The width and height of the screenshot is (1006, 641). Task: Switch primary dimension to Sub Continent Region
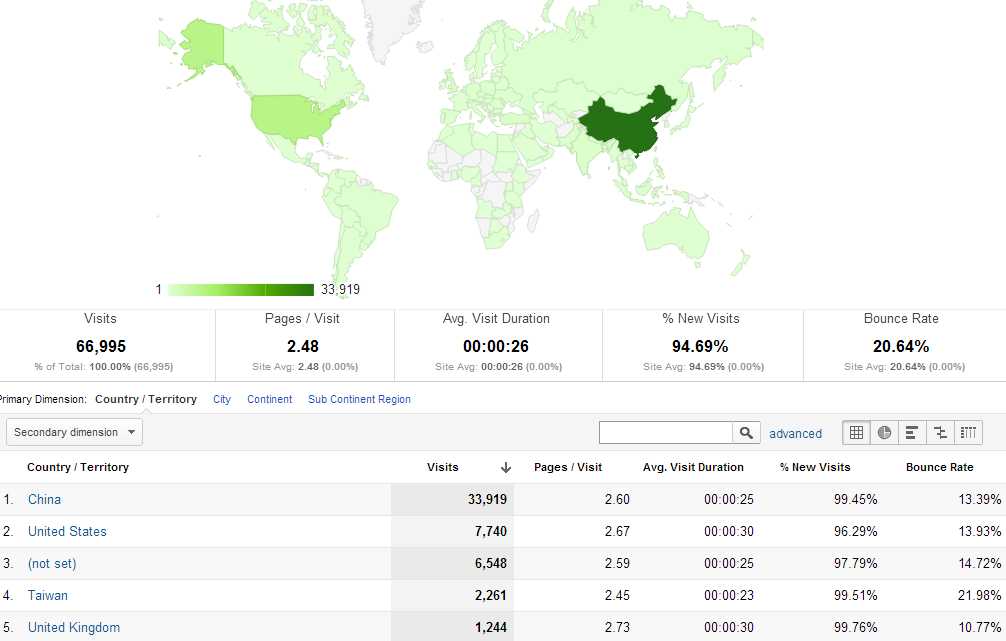pyautogui.click(x=359, y=399)
